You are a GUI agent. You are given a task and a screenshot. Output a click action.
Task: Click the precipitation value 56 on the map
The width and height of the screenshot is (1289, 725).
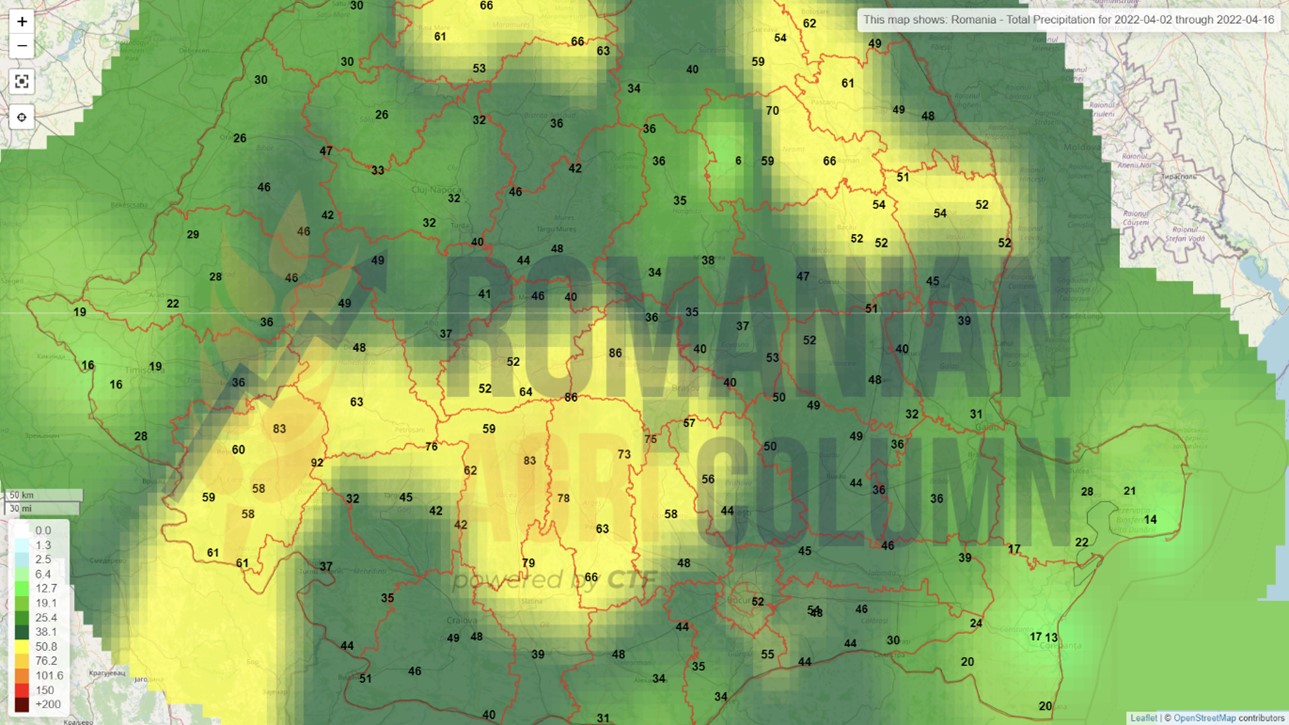pyautogui.click(x=708, y=480)
